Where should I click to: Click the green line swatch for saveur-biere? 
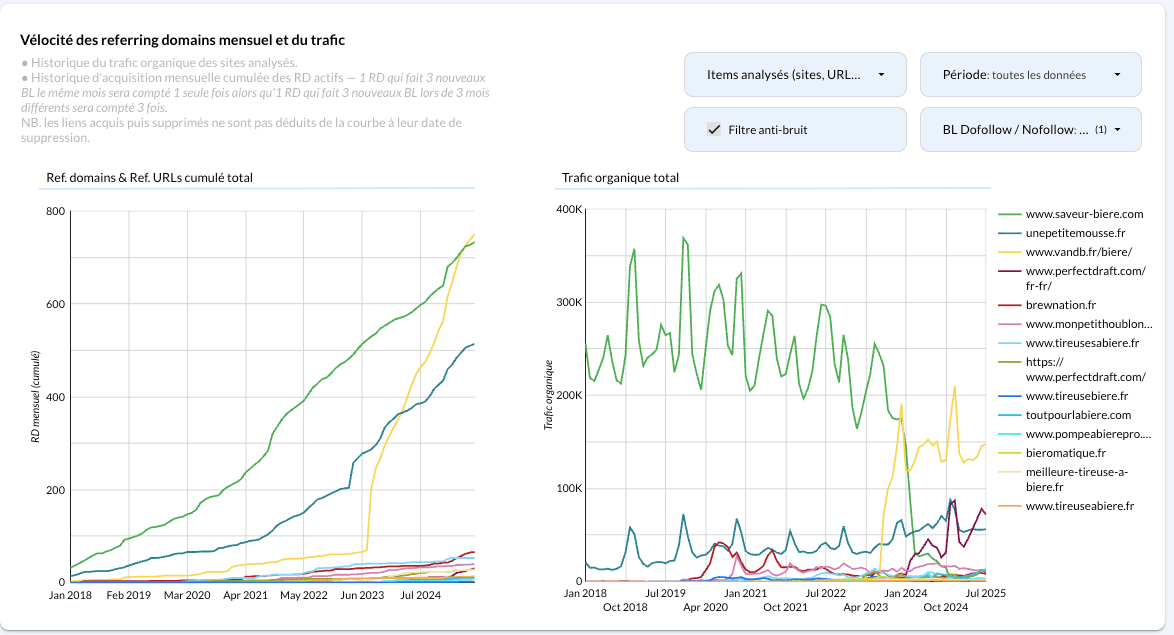(x=1009, y=214)
